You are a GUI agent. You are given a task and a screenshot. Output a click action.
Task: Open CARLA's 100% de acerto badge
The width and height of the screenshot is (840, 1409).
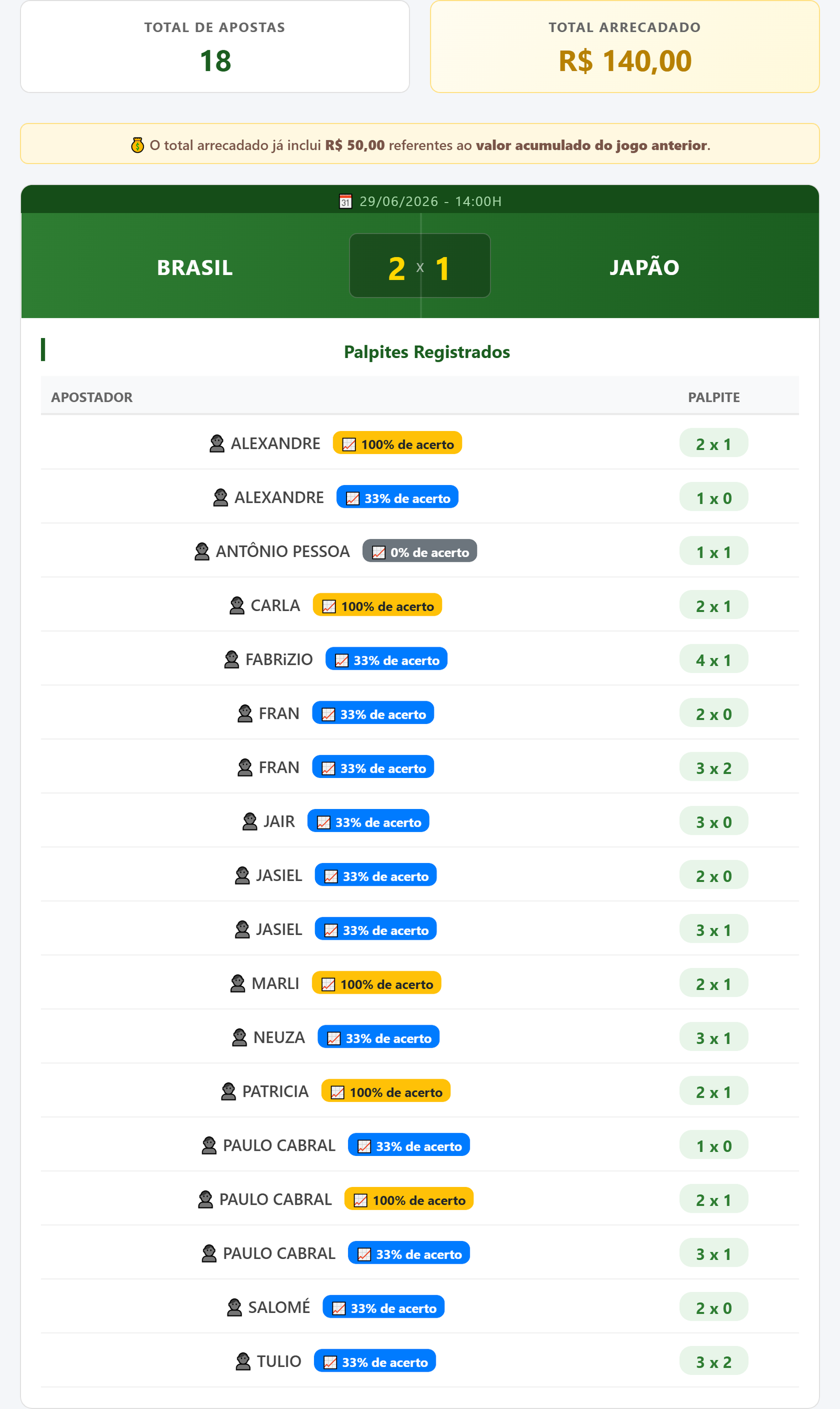[377, 605]
